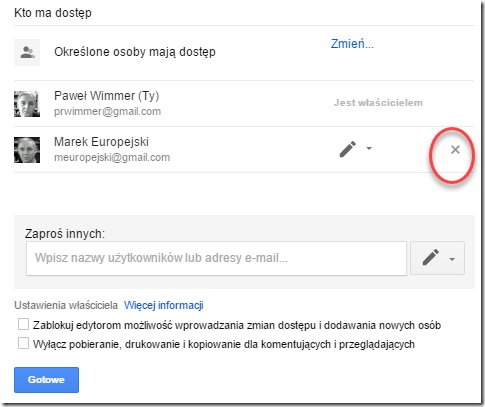Expand Marek Europejski's permission dropdown arrow

[x=369, y=148]
